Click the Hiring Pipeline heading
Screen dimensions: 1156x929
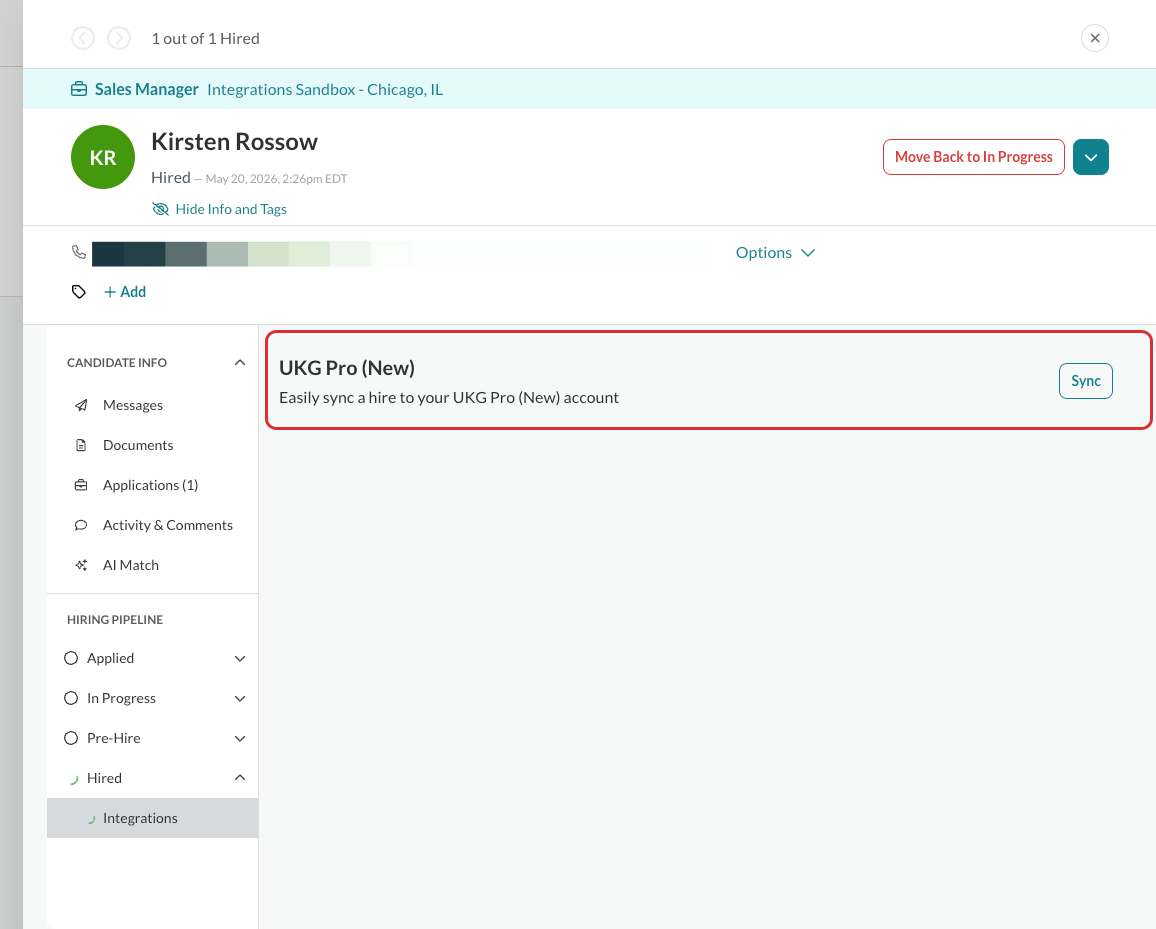coord(115,620)
